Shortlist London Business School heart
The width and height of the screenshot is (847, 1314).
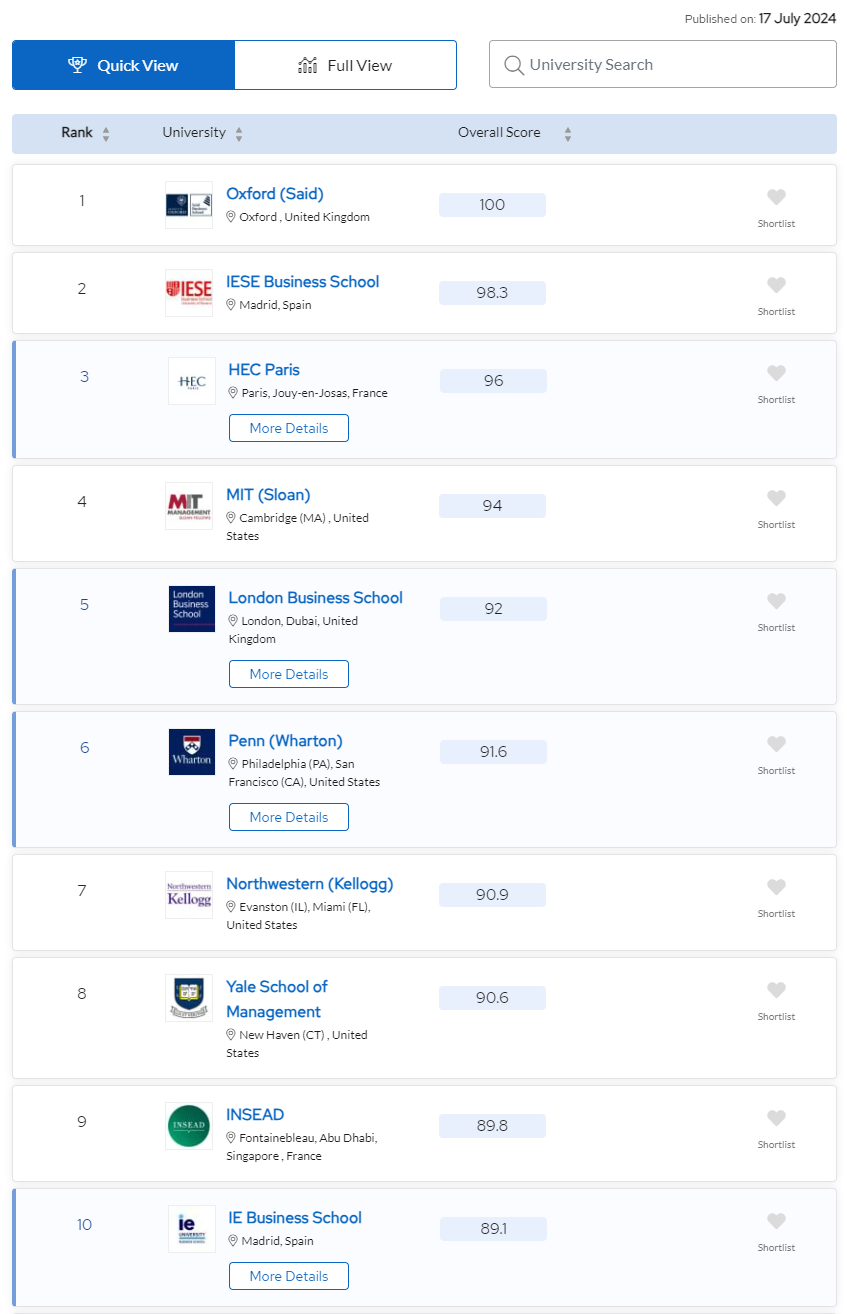tap(776, 601)
